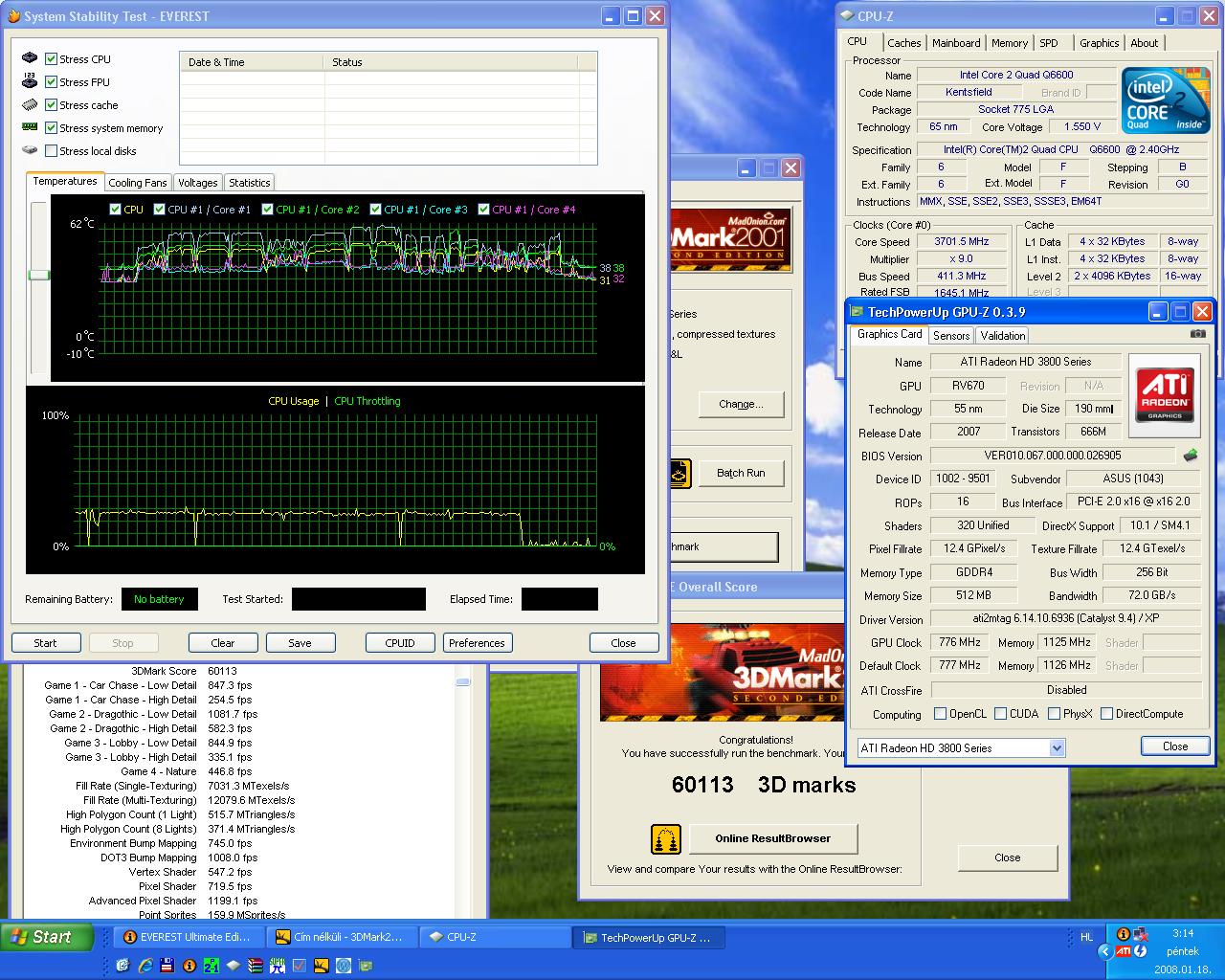Click the Windows Start button

tap(47, 937)
